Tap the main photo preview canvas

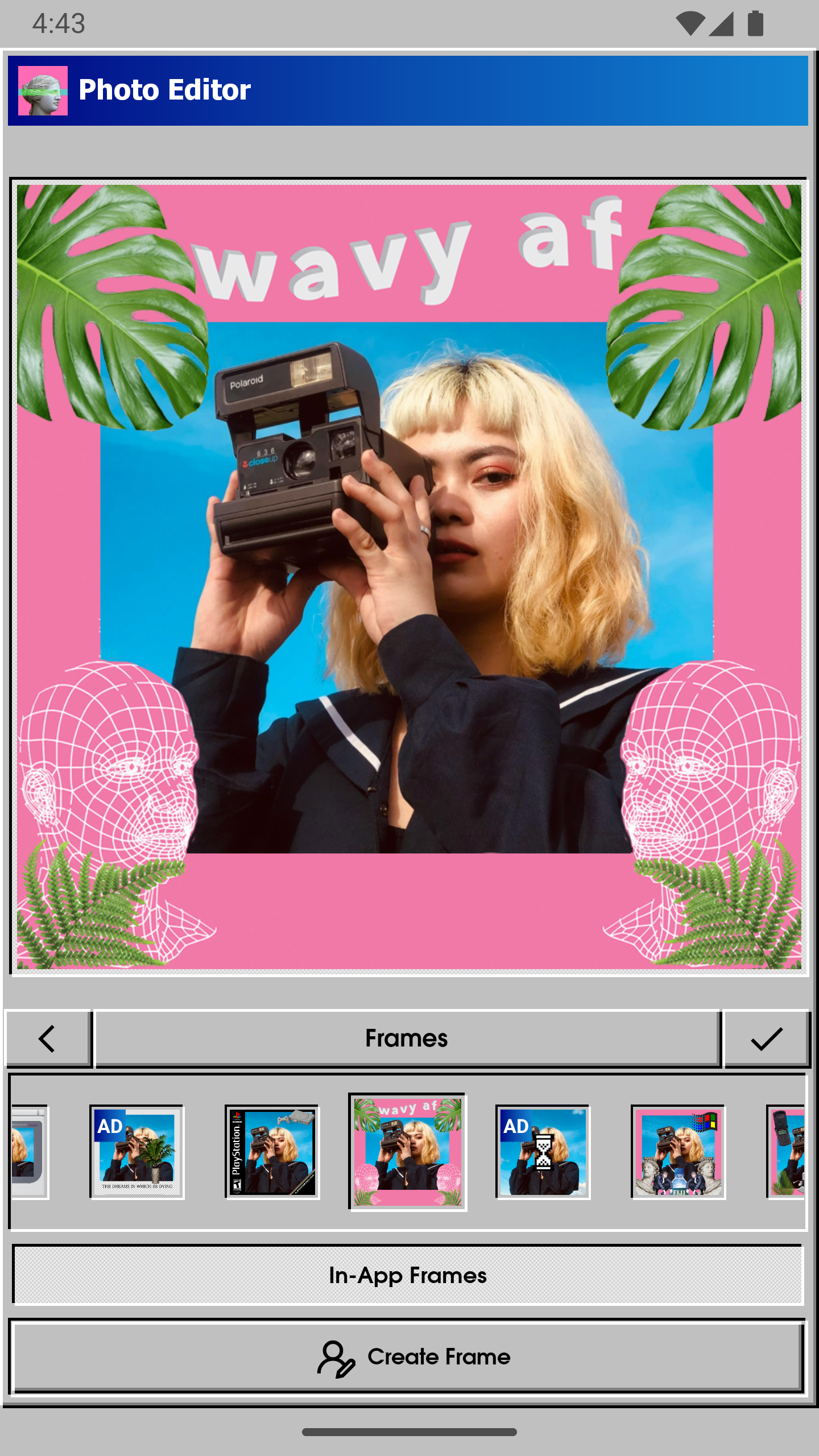point(408,577)
